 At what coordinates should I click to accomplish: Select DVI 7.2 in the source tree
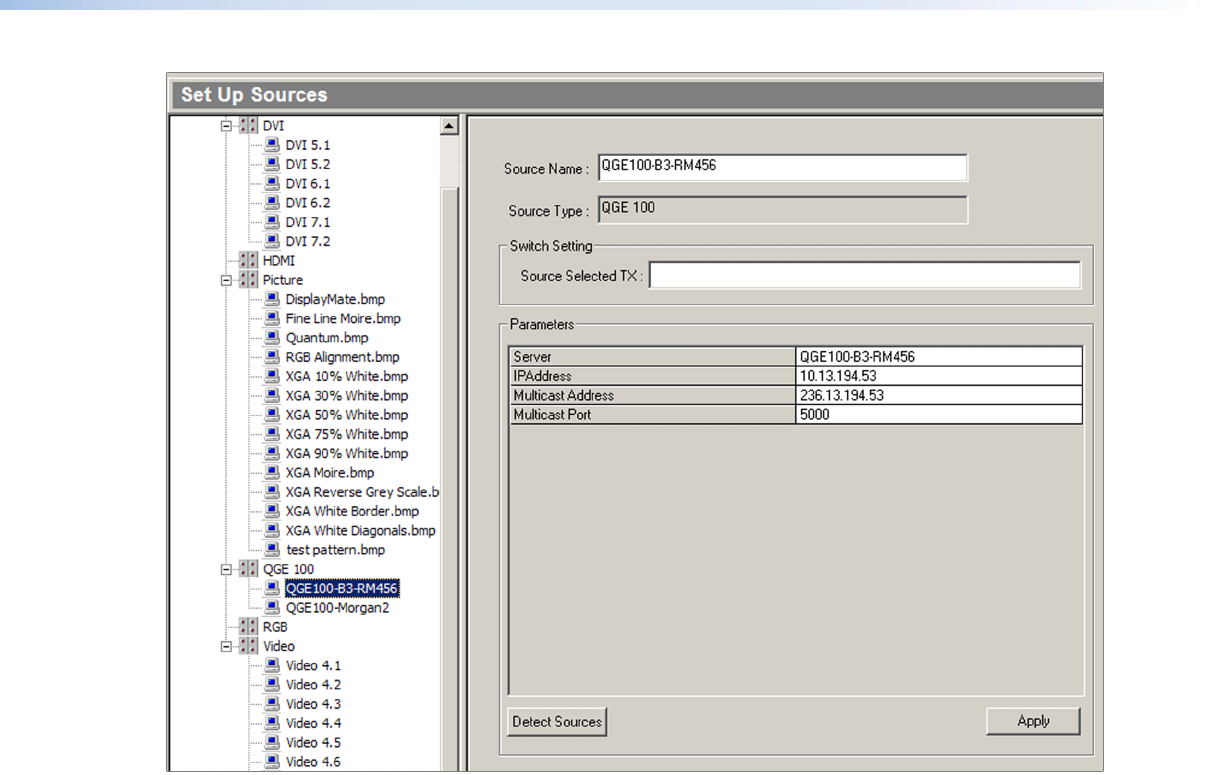pos(307,241)
